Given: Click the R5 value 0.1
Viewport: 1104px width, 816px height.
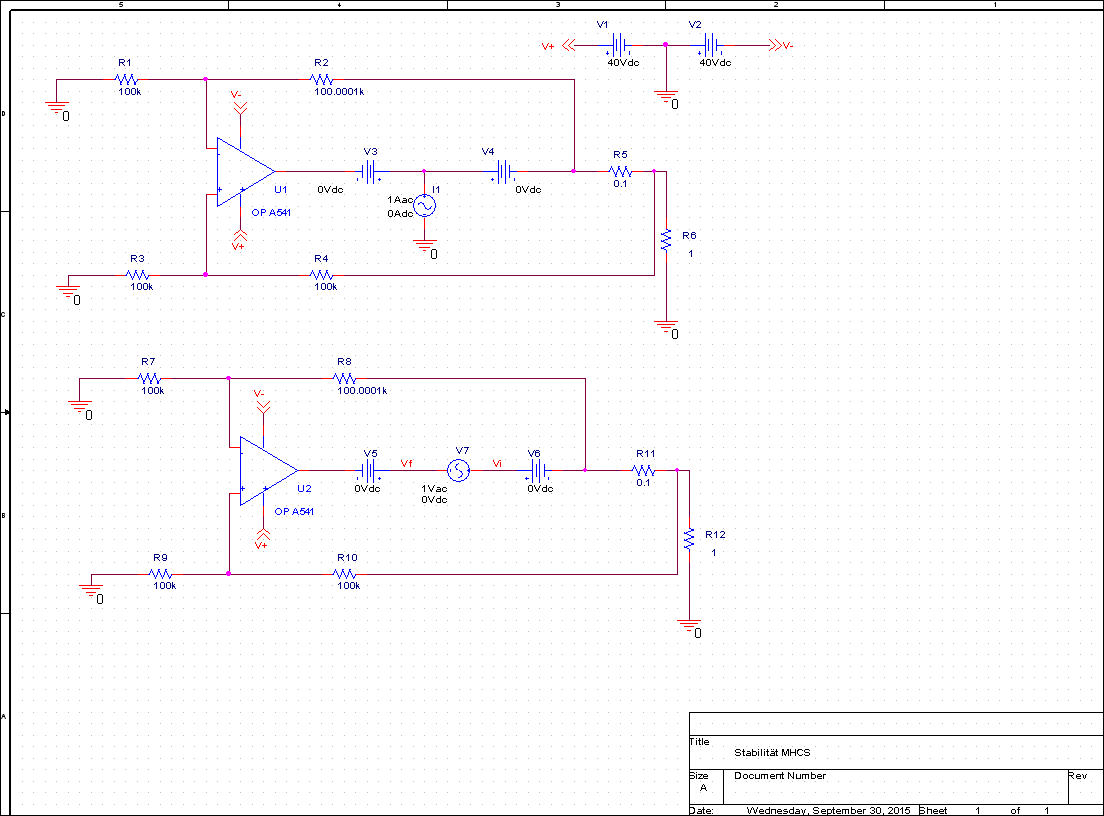Looking at the screenshot, I should tap(620, 184).
